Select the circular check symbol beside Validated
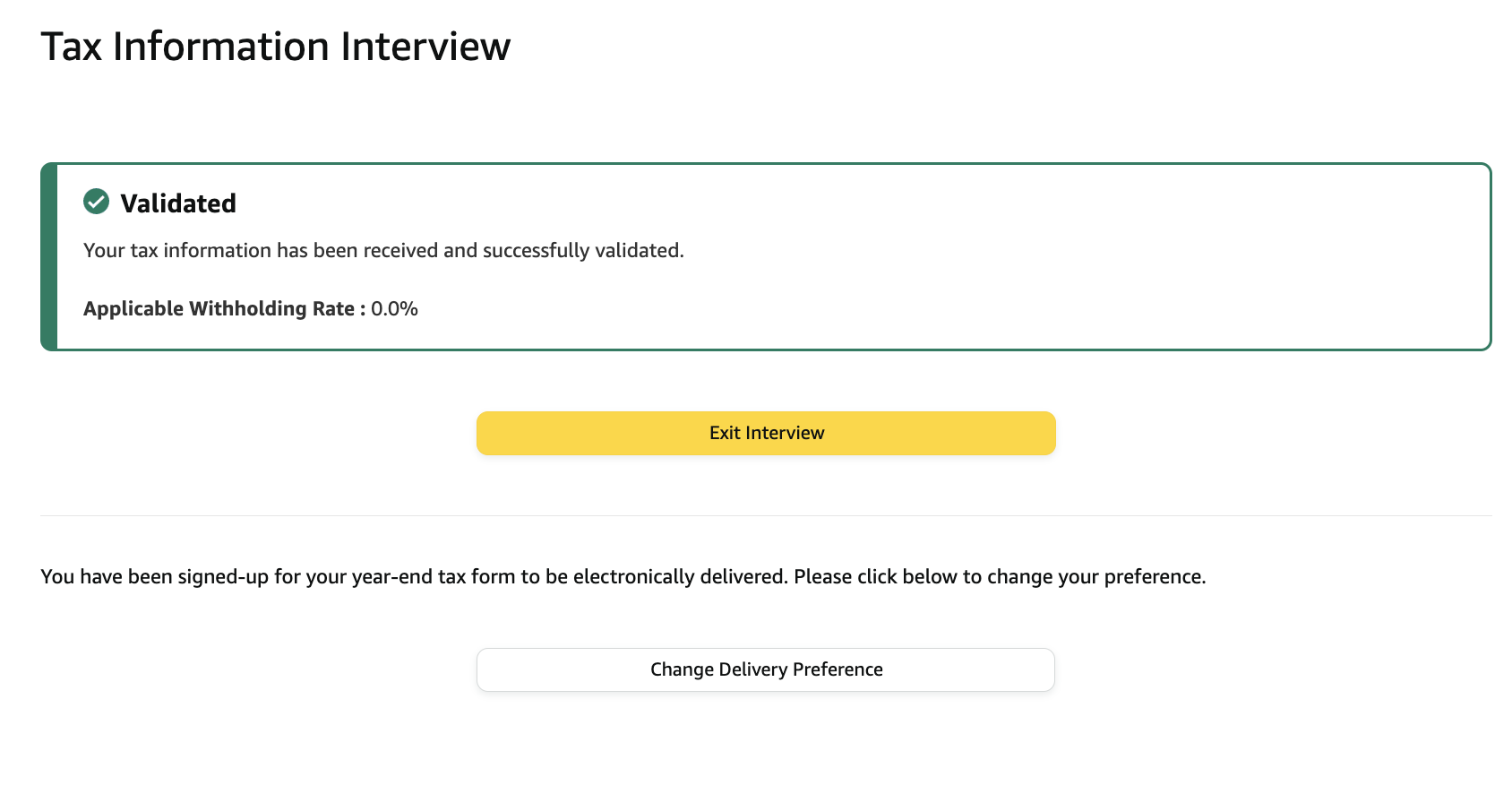This screenshot has width=1512, height=794. pos(96,203)
